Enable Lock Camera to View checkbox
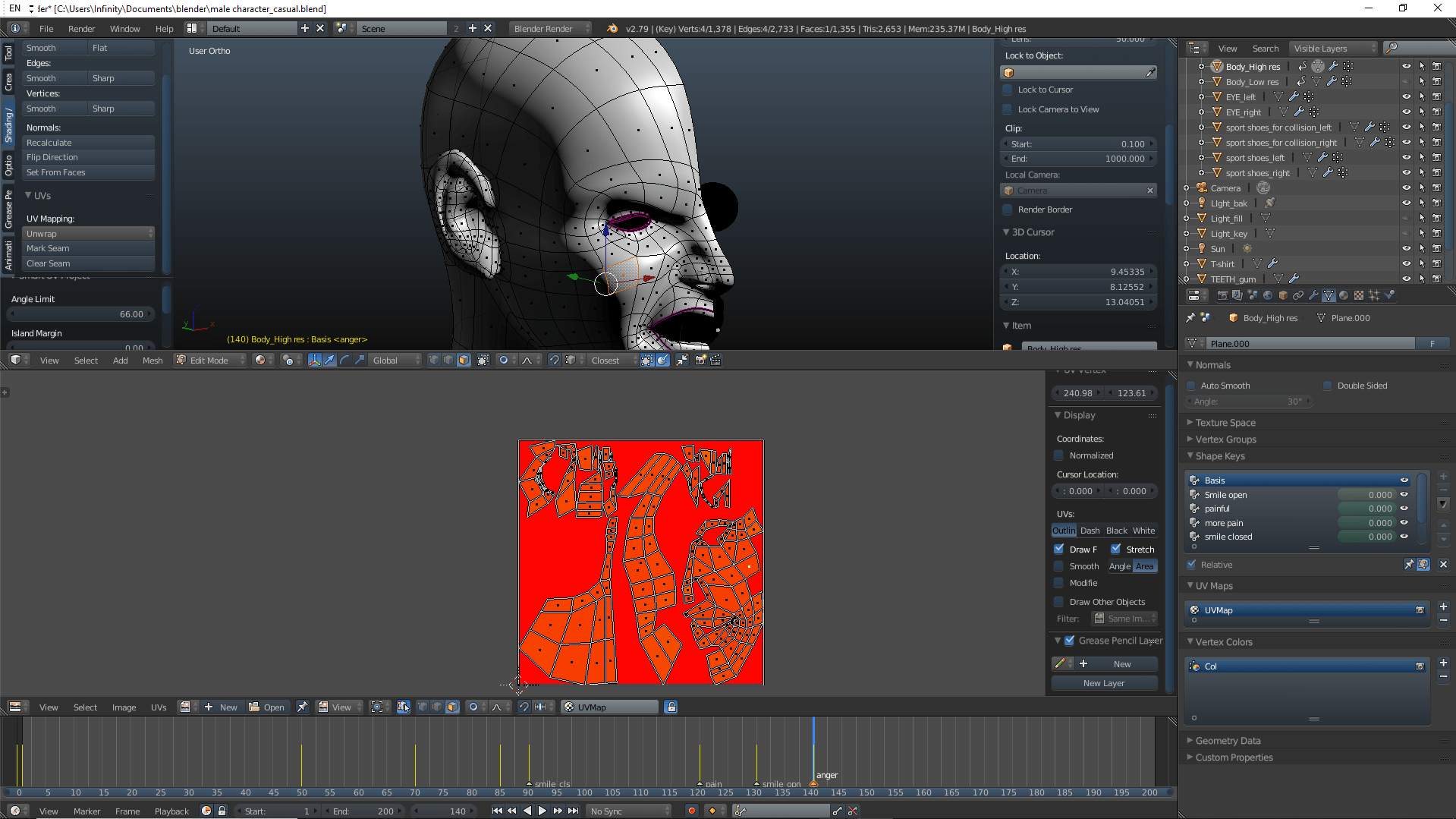Image resolution: width=1456 pixels, height=819 pixels. coord(1008,109)
